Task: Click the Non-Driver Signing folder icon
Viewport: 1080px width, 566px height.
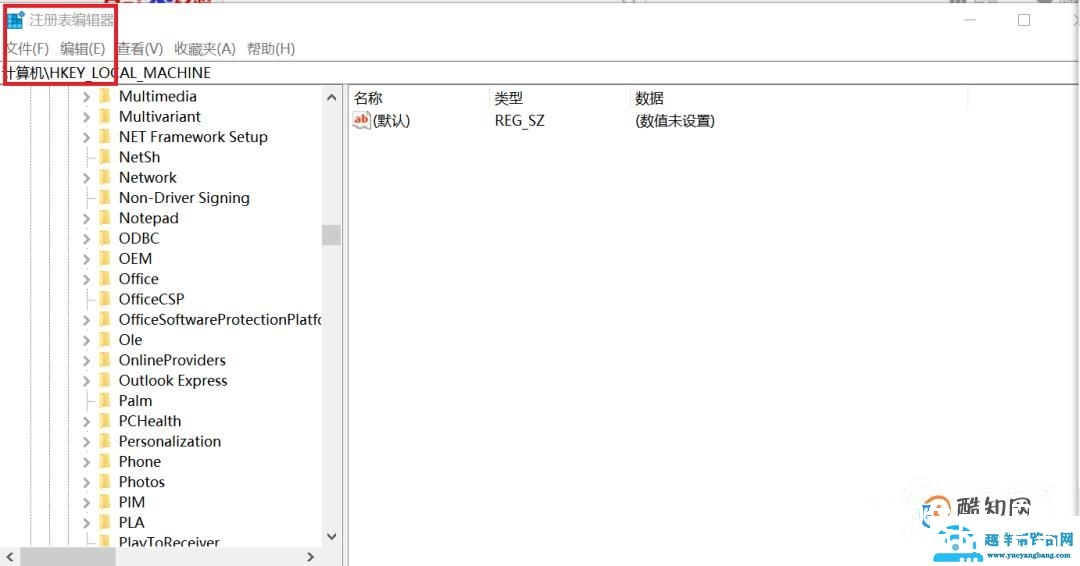Action: [x=105, y=198]
